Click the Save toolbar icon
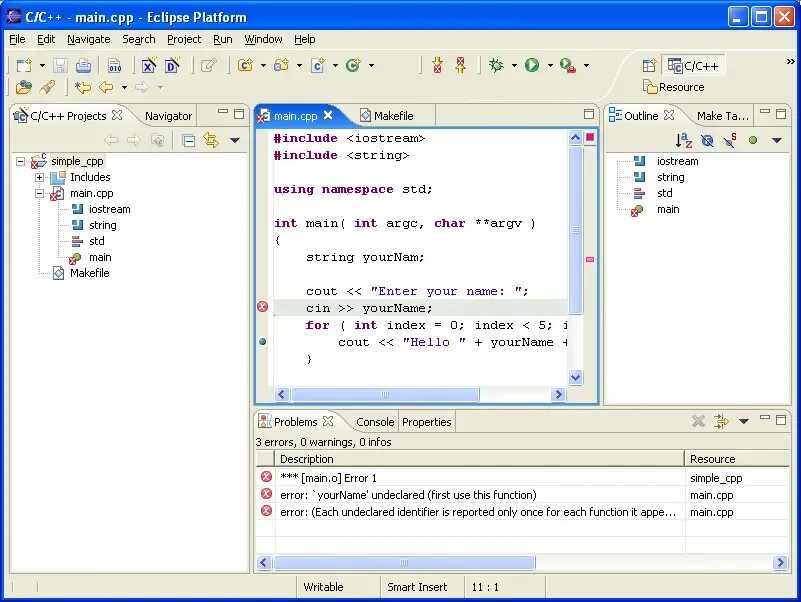The image size is (801, 602). click(60, 65)
